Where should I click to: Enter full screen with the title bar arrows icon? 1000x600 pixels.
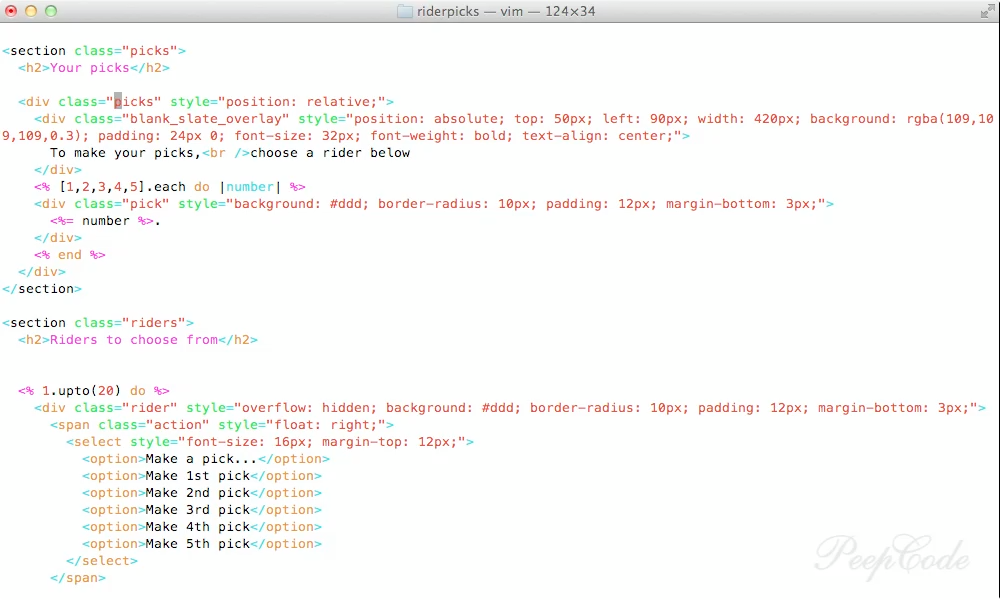[987, 11]
